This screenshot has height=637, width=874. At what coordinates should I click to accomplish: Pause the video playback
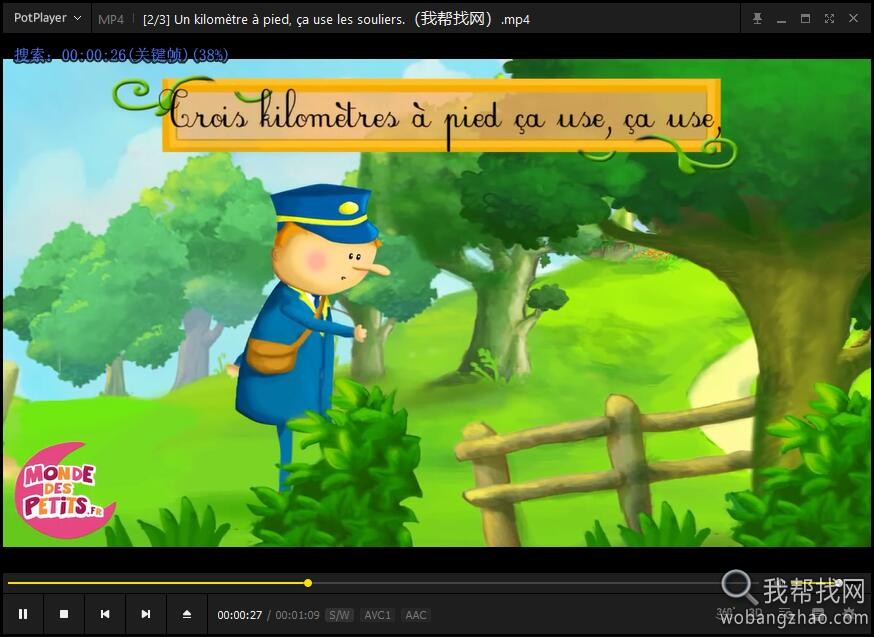pos(23,614)
